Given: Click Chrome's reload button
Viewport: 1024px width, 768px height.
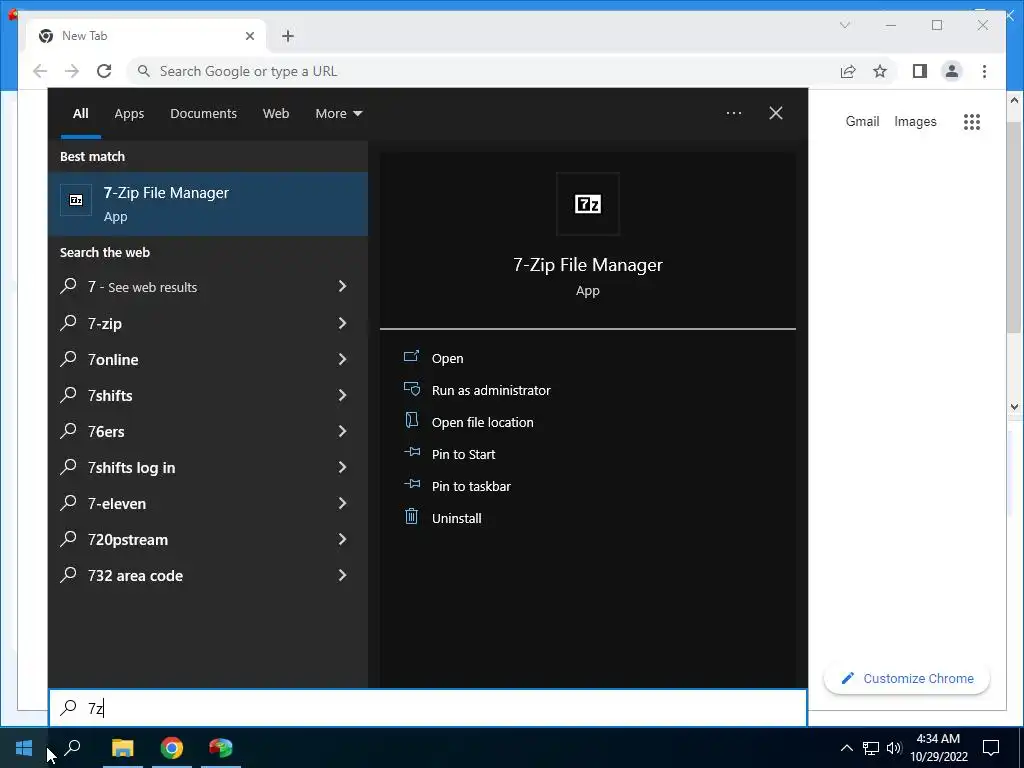Looking at the screenshot, I should pyautogui.click(x=104, y=71).
